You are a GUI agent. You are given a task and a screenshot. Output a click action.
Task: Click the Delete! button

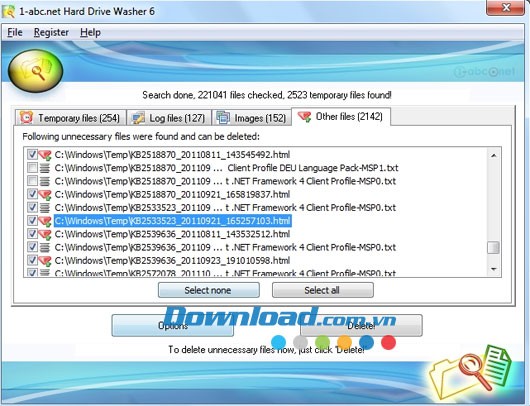(361, 326)
